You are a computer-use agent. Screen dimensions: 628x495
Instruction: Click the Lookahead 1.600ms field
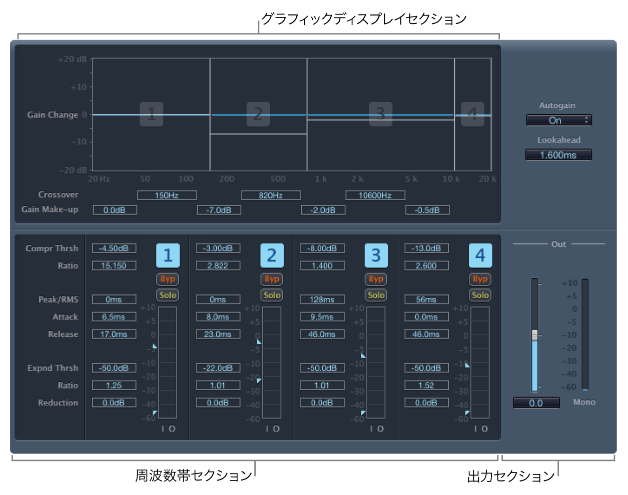(558, 155)
